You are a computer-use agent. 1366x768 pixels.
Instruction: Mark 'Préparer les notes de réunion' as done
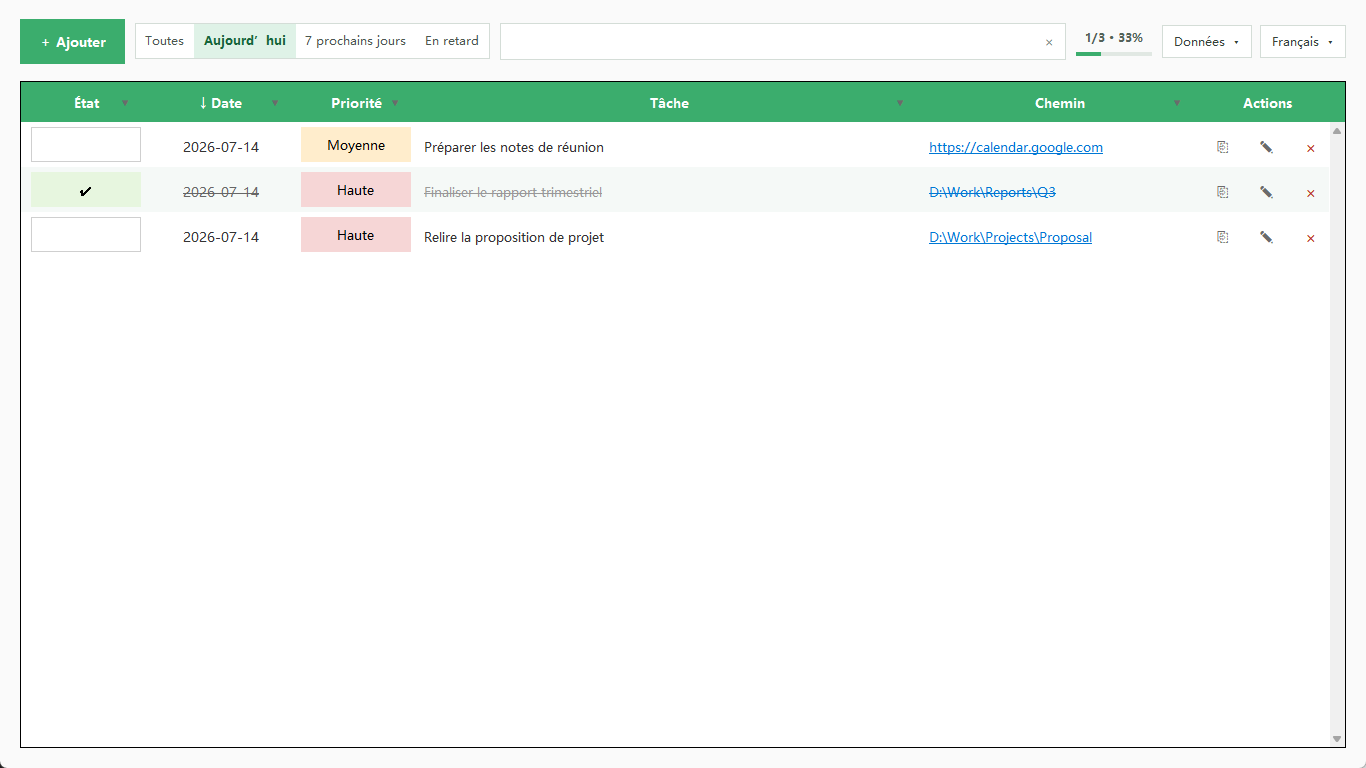[86, 144]
